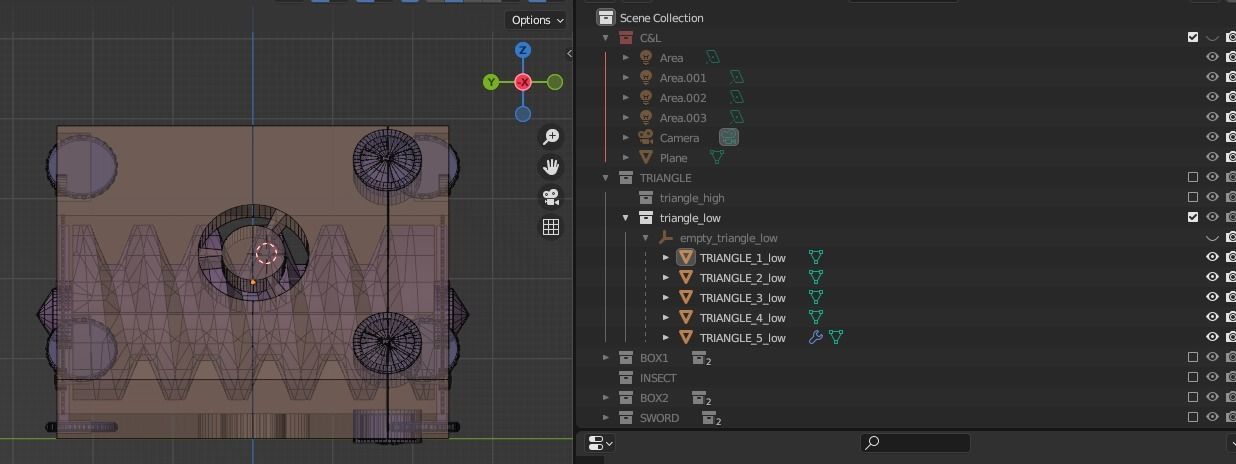
Task: Click the outliner search field
Action: coord(915,442)
